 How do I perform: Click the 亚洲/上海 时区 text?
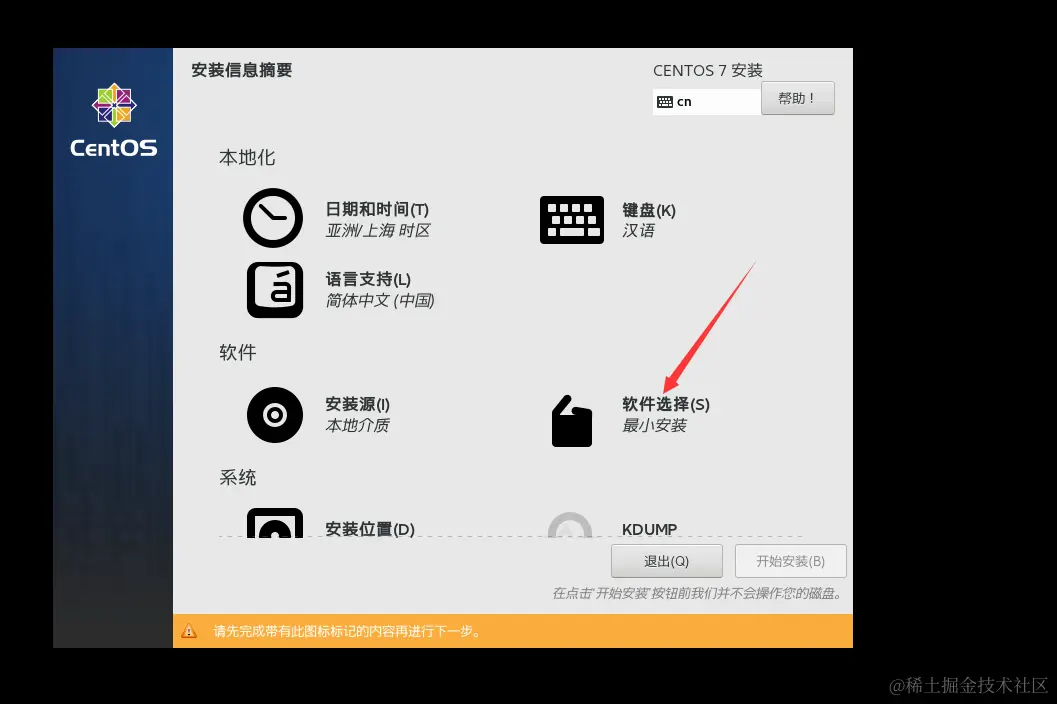pos(378,231)
